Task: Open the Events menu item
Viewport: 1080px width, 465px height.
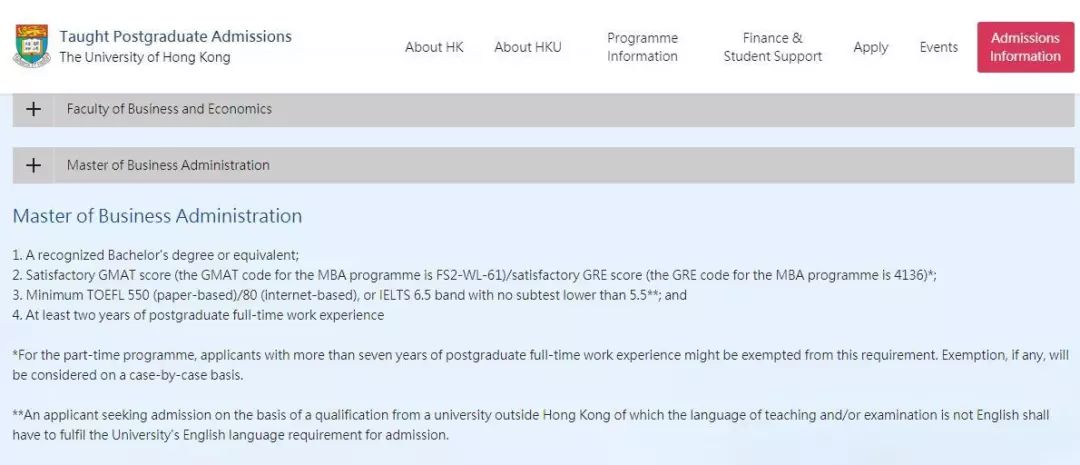Action: (x=939, y=47)
